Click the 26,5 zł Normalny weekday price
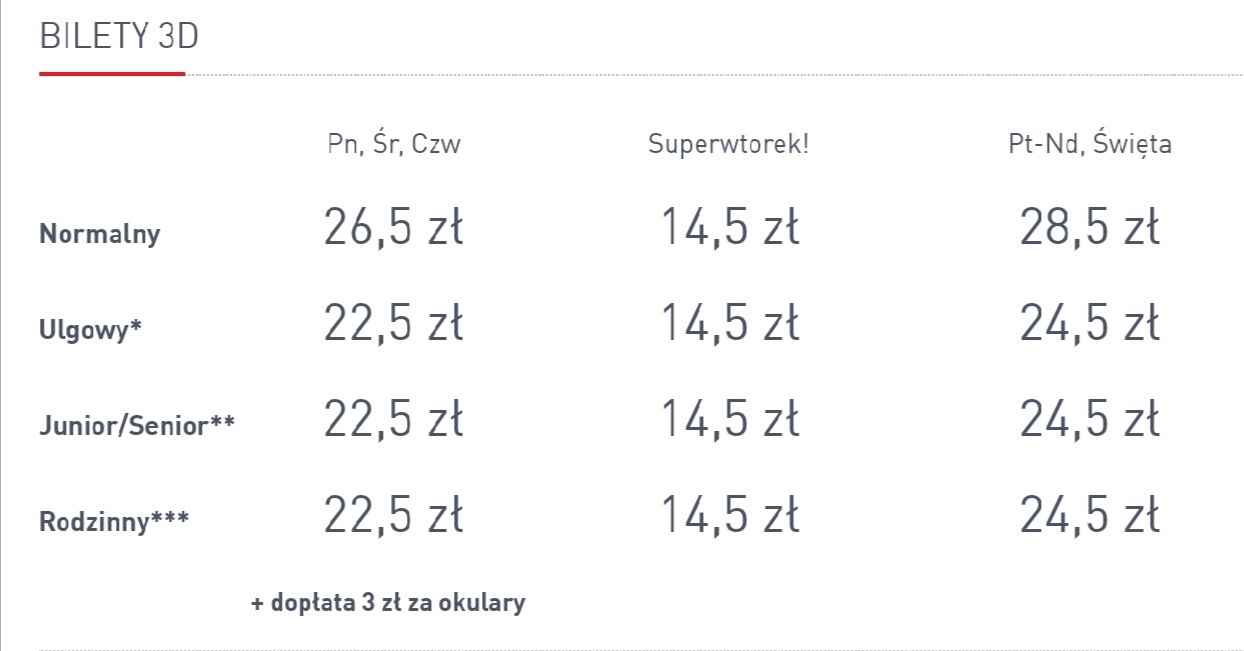This screenshot has height=651, width=1244. click(x=394, y=228)
